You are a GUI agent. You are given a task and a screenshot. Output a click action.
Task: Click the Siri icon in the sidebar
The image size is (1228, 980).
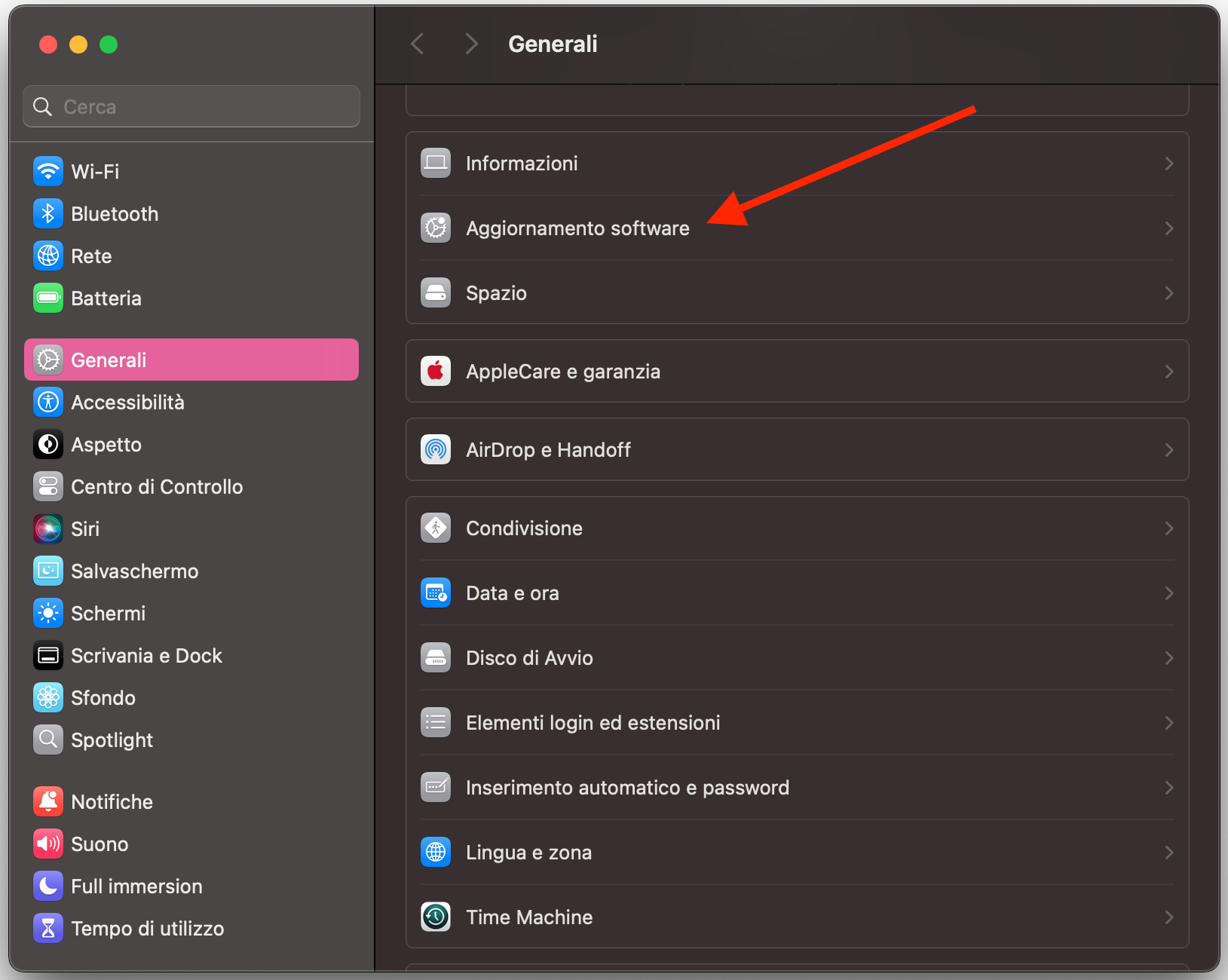47,528
